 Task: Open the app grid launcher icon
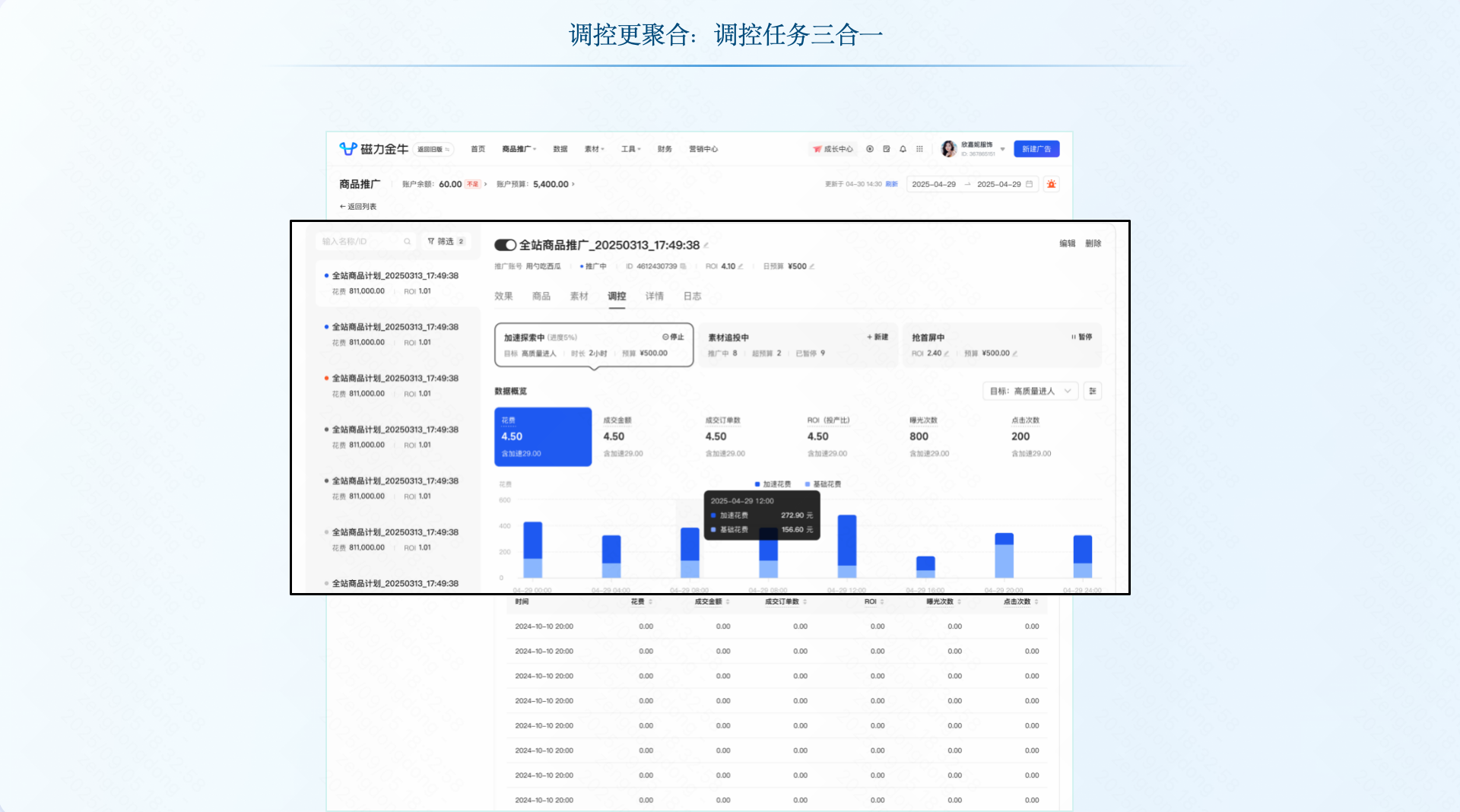(x=920, y=149)
